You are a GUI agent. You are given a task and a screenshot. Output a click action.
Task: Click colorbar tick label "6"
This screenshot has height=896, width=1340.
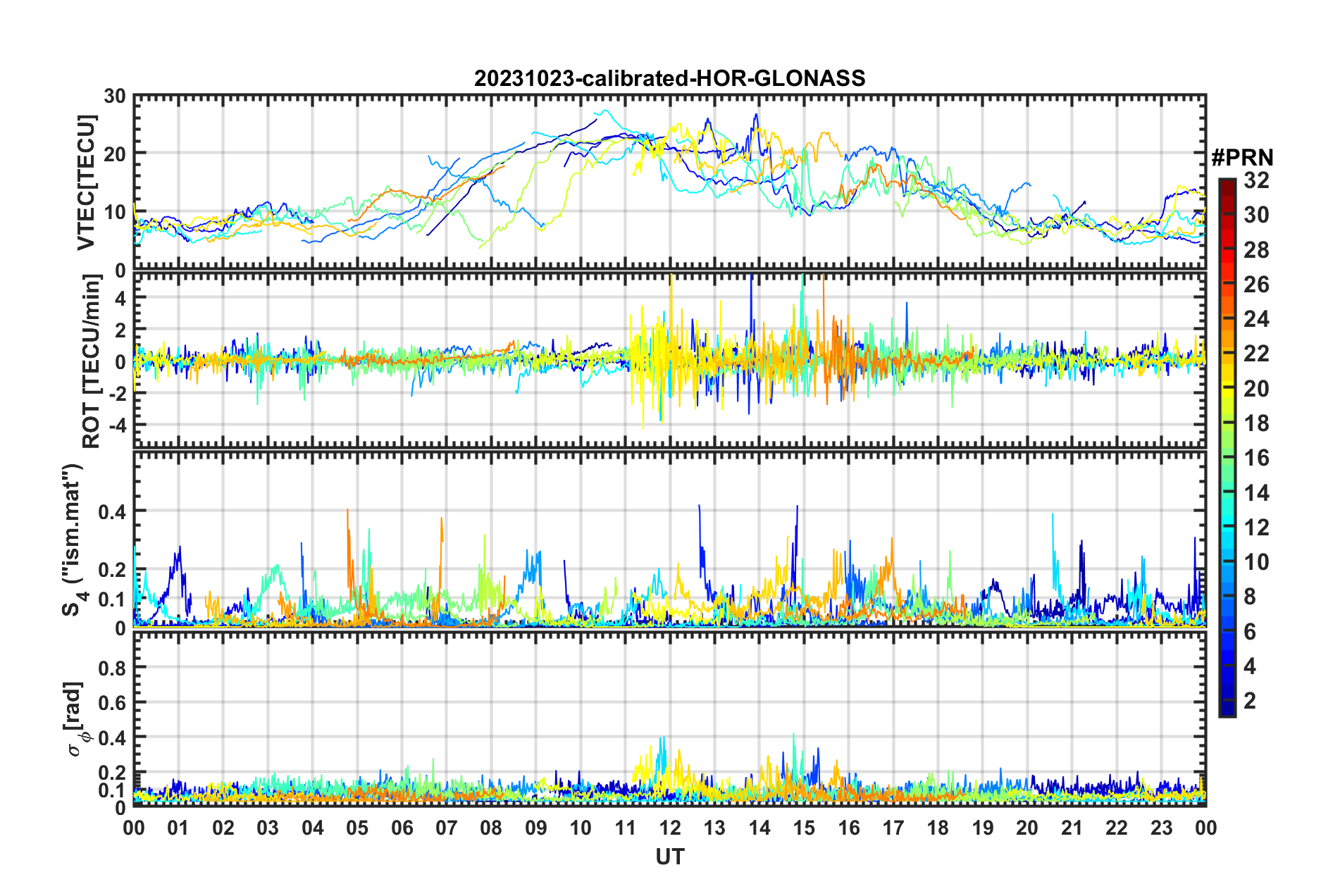[x=1250, y=631]
